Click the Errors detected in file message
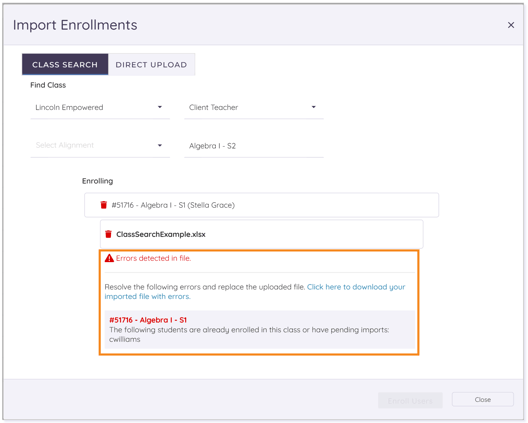This screenshot has width=528, height=423. [x=153, y=258]
